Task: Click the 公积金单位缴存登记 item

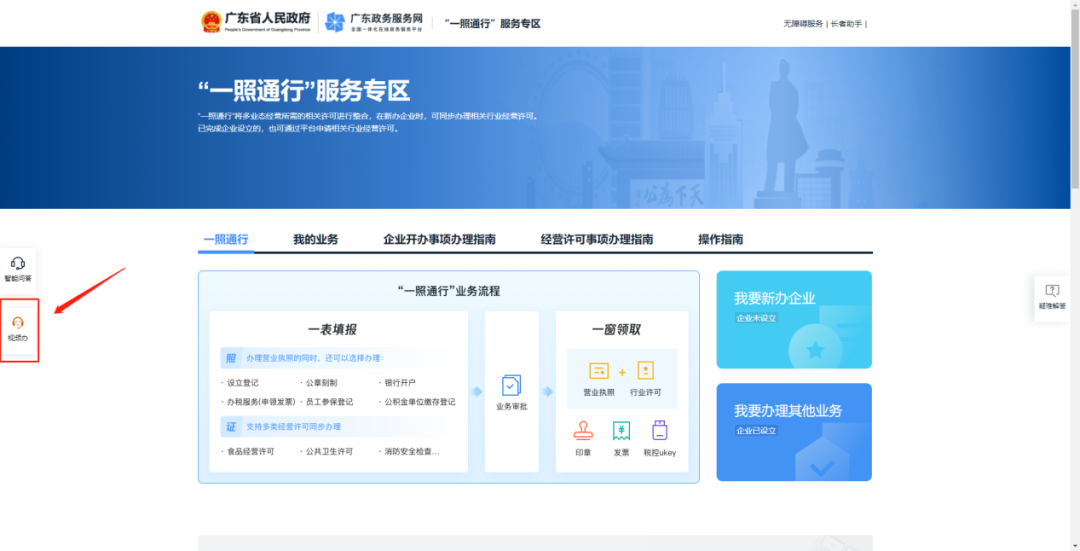Action: (419, 402)
